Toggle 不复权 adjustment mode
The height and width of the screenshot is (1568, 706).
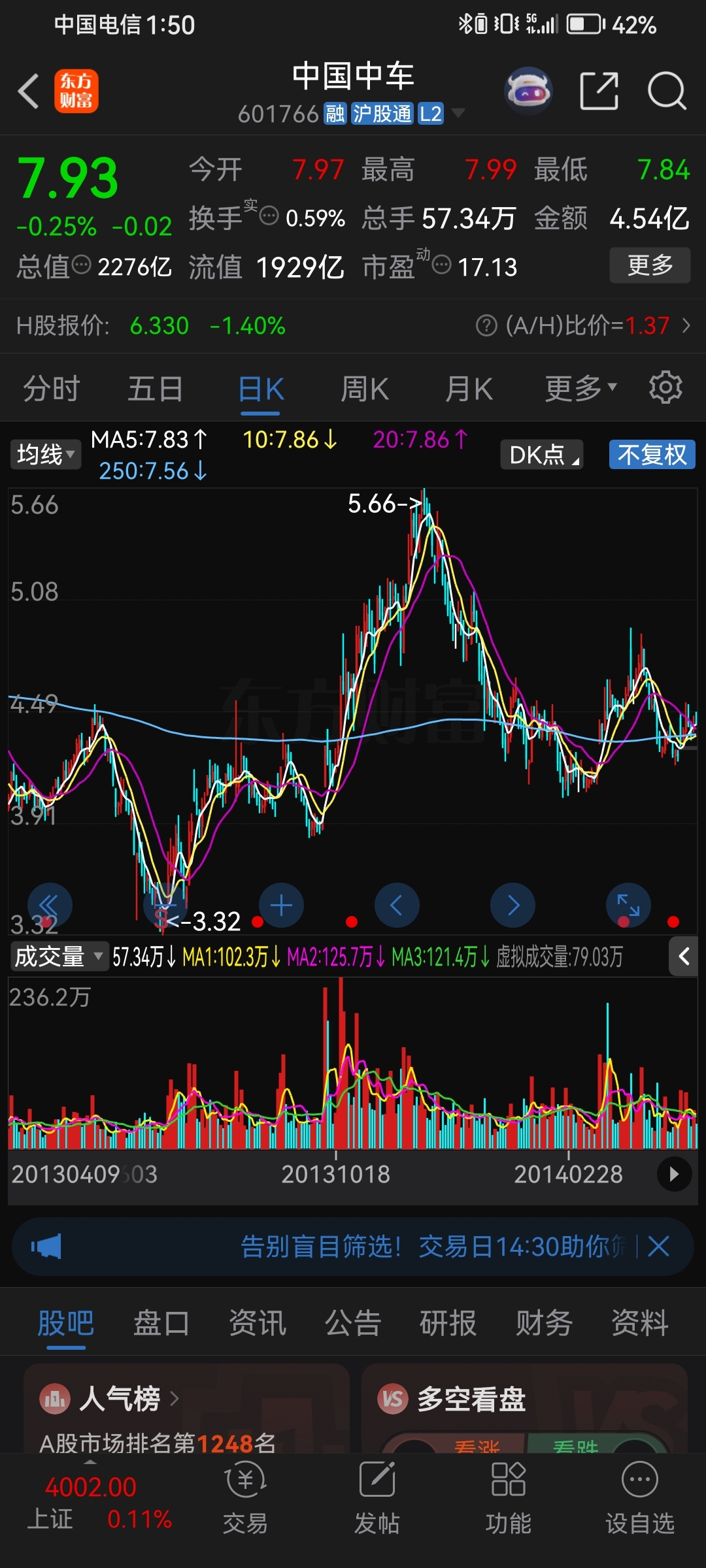[x=652, y=454]
